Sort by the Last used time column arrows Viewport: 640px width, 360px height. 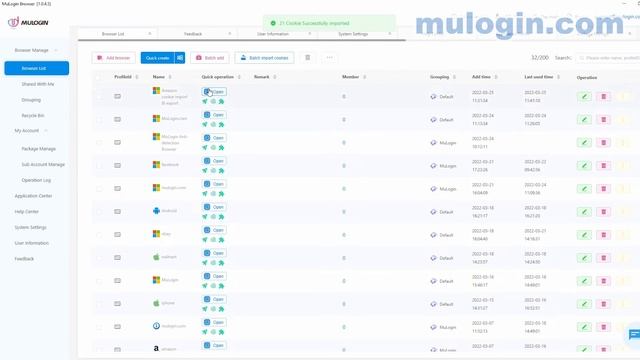click(x=558, y=77)
